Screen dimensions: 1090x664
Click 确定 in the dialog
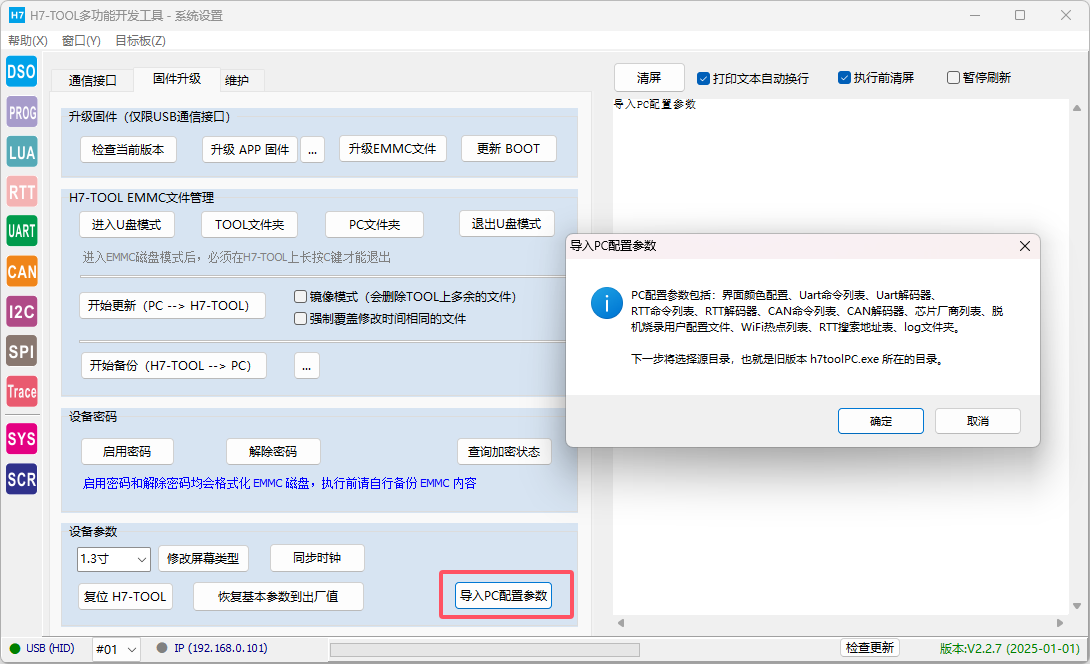881,421
